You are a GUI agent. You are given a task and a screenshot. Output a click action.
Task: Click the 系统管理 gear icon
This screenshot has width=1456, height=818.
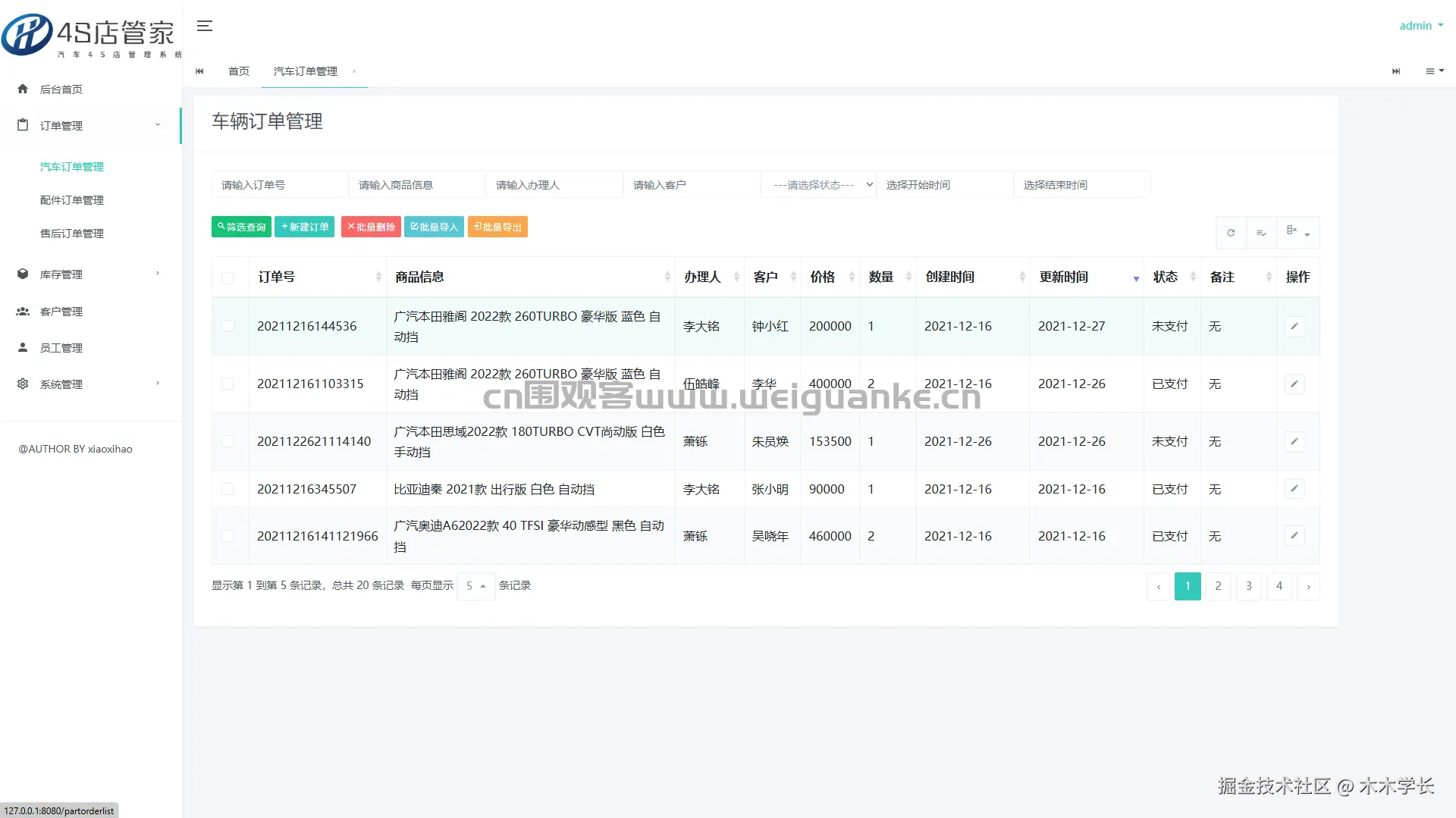click(23, 384)
